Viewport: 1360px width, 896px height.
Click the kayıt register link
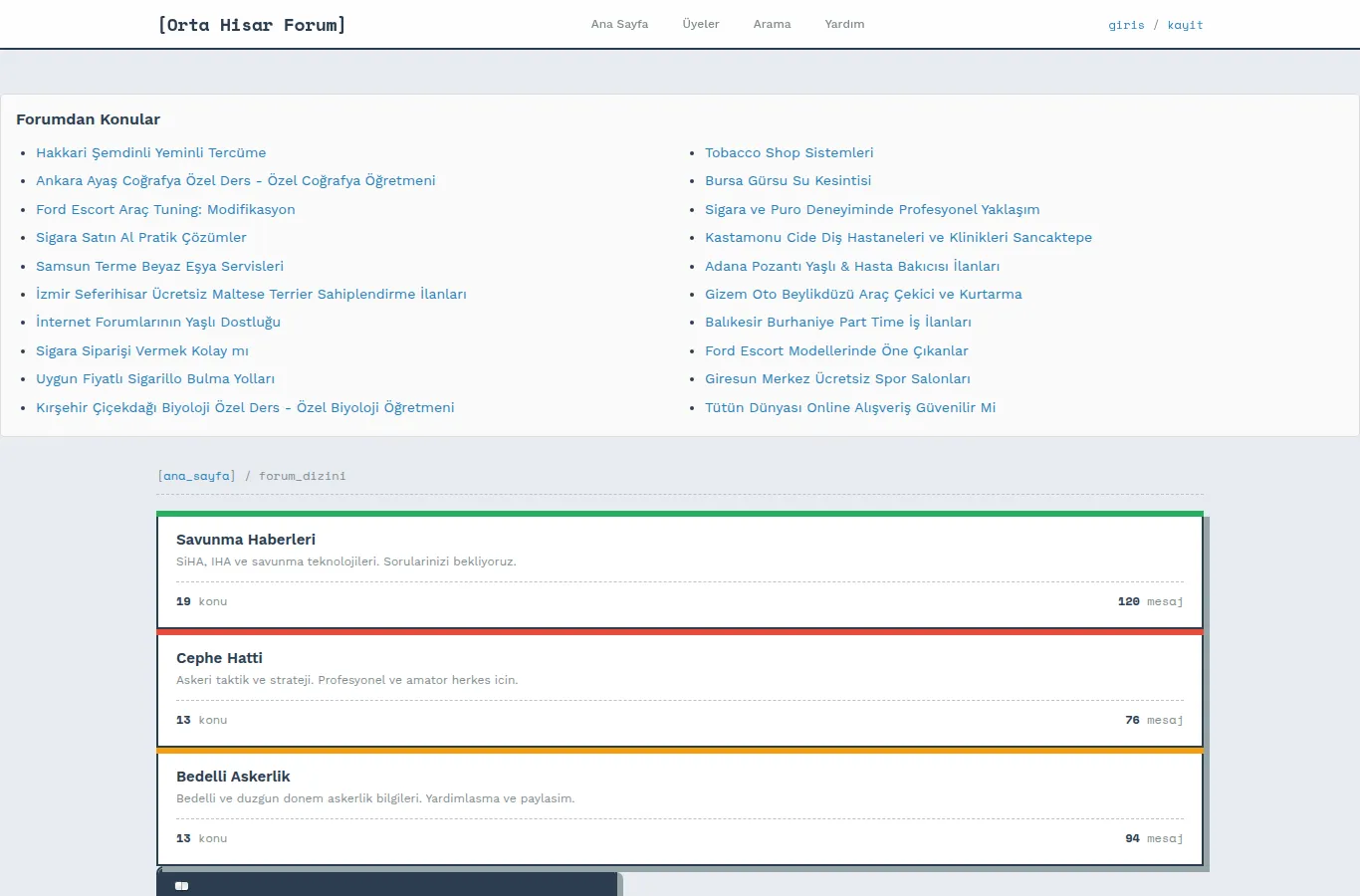1185,25
